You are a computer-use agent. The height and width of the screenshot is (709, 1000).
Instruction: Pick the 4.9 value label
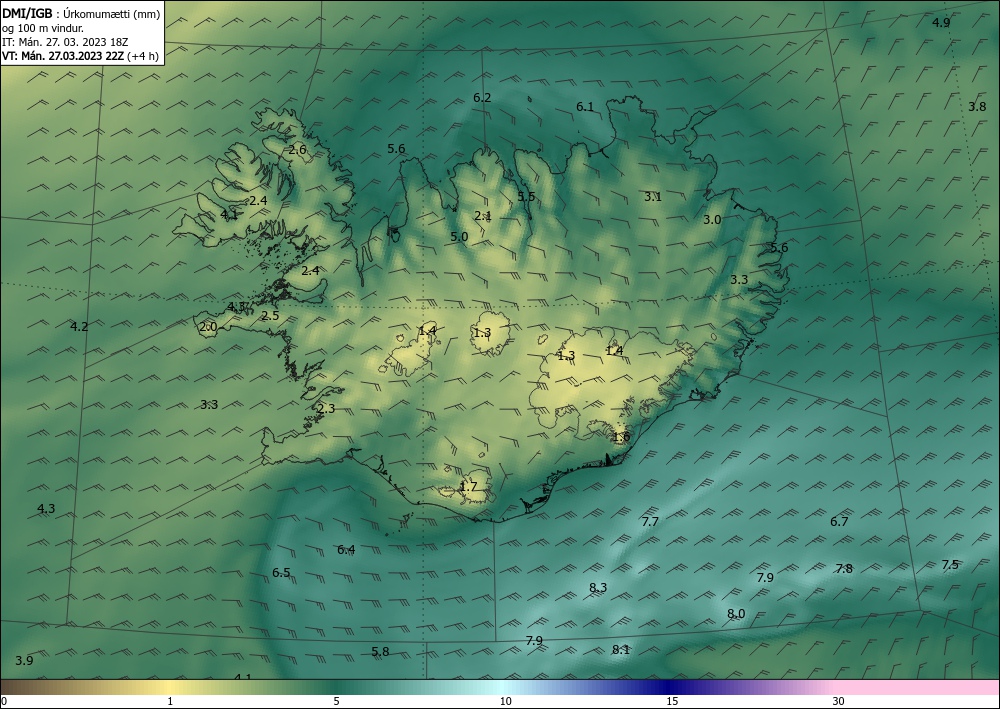coord(941,23)
